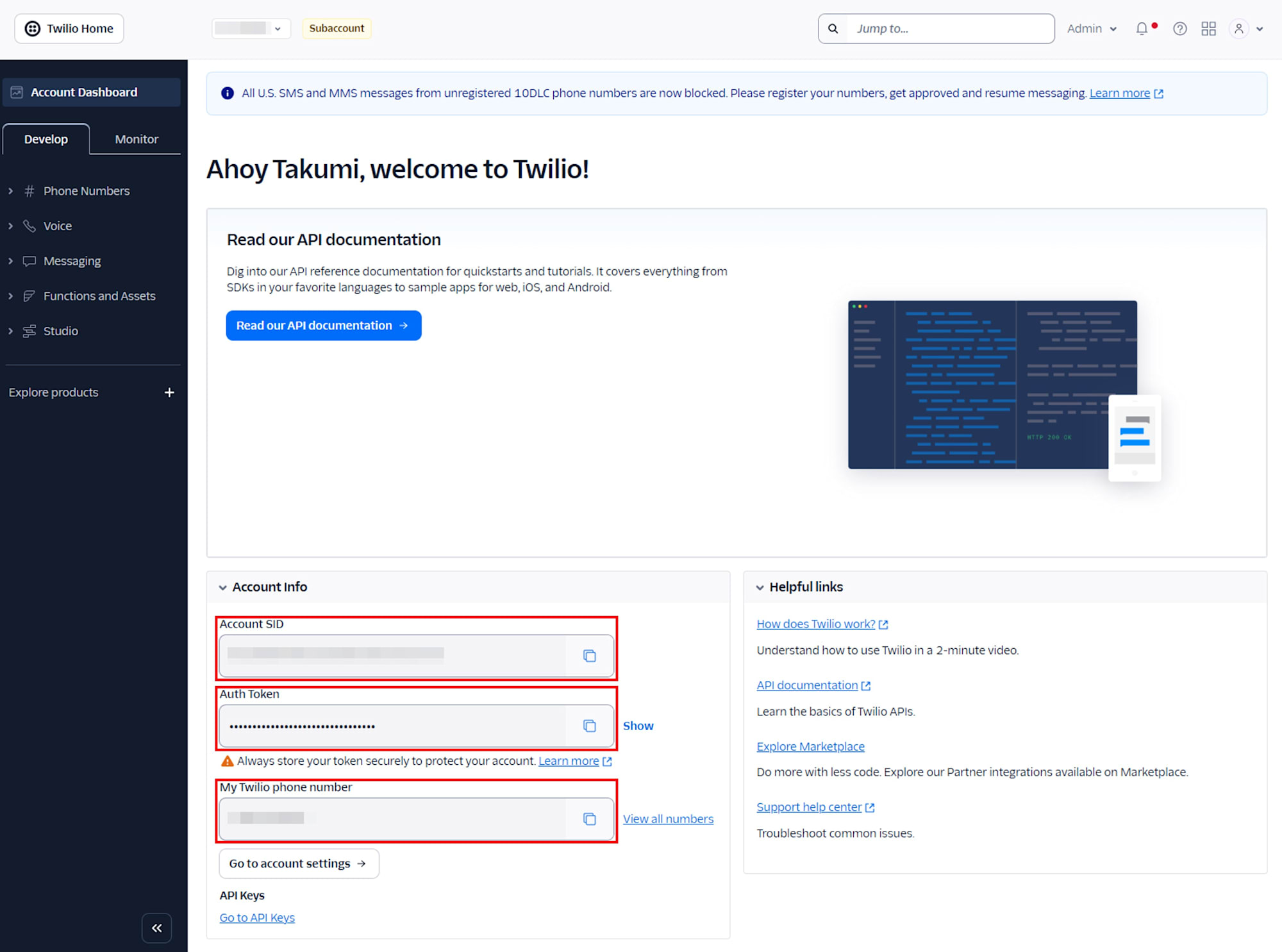The width and height of the screenshot is (1282, 952).
Task: Expand the Voice section chevron
Action: coord(10,226)
